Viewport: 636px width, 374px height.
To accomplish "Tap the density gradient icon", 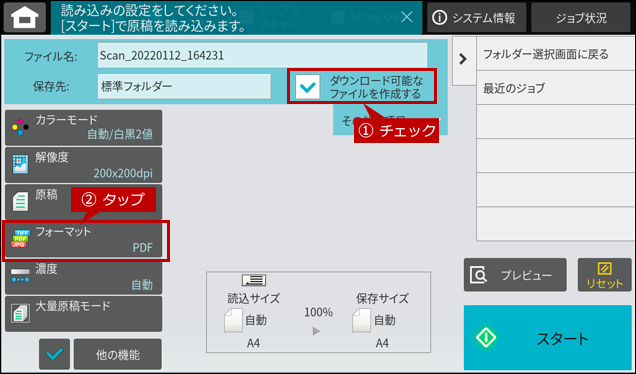I will point(20,275).
